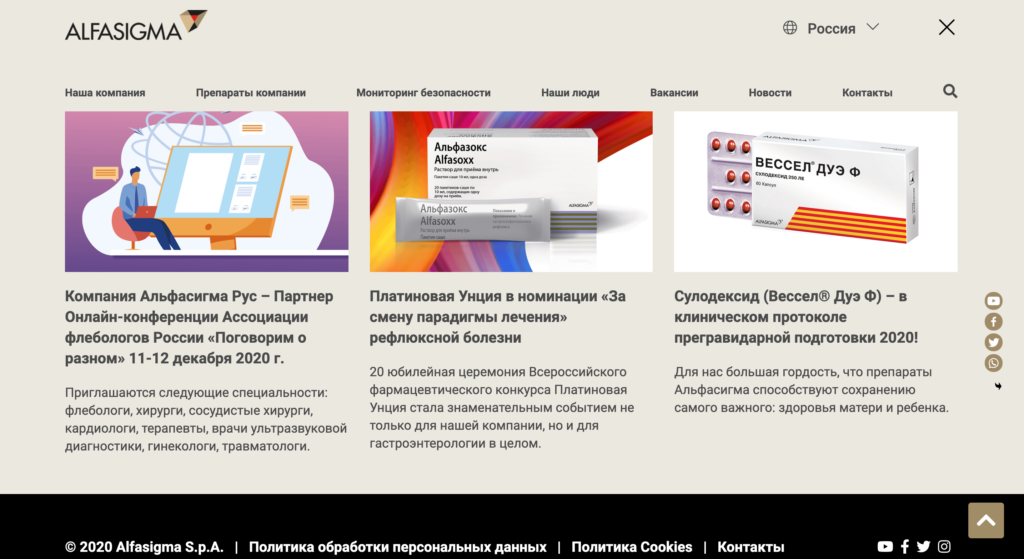Open YouTube from the side share bar

click(993, 301)
